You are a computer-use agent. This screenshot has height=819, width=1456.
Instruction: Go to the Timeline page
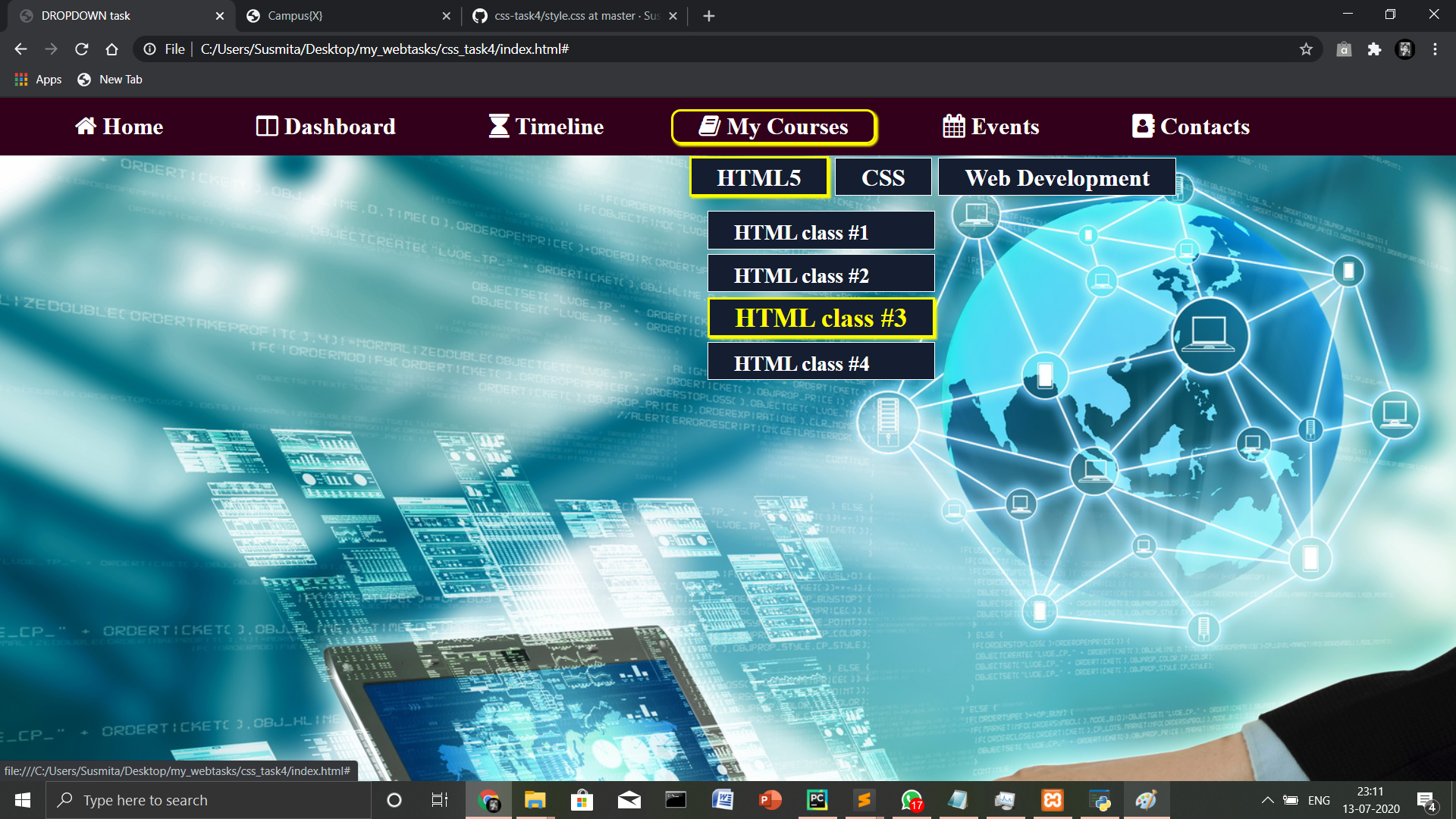point(546,127)
